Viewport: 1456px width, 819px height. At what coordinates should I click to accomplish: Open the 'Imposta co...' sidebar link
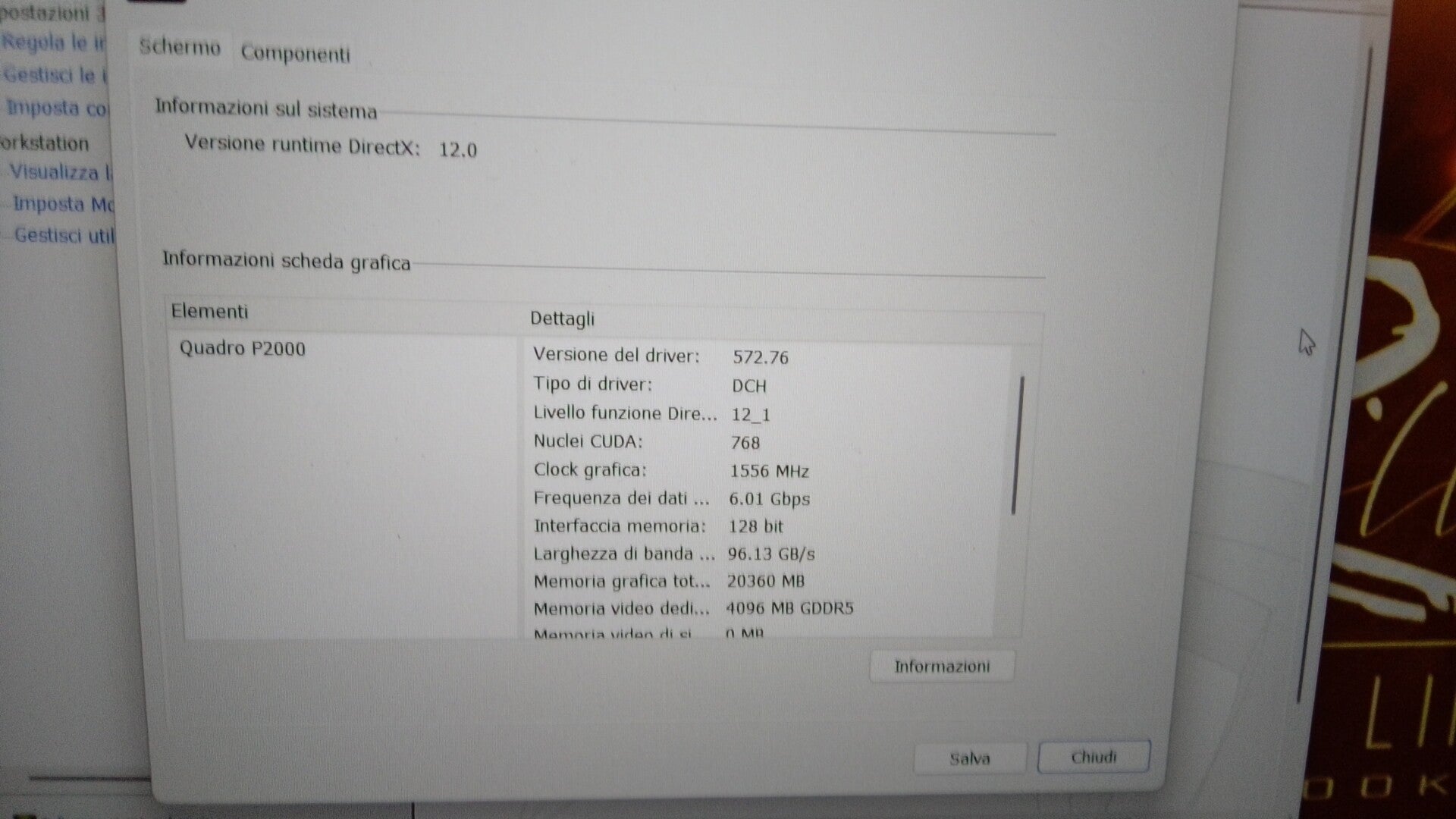click(58, 108)
